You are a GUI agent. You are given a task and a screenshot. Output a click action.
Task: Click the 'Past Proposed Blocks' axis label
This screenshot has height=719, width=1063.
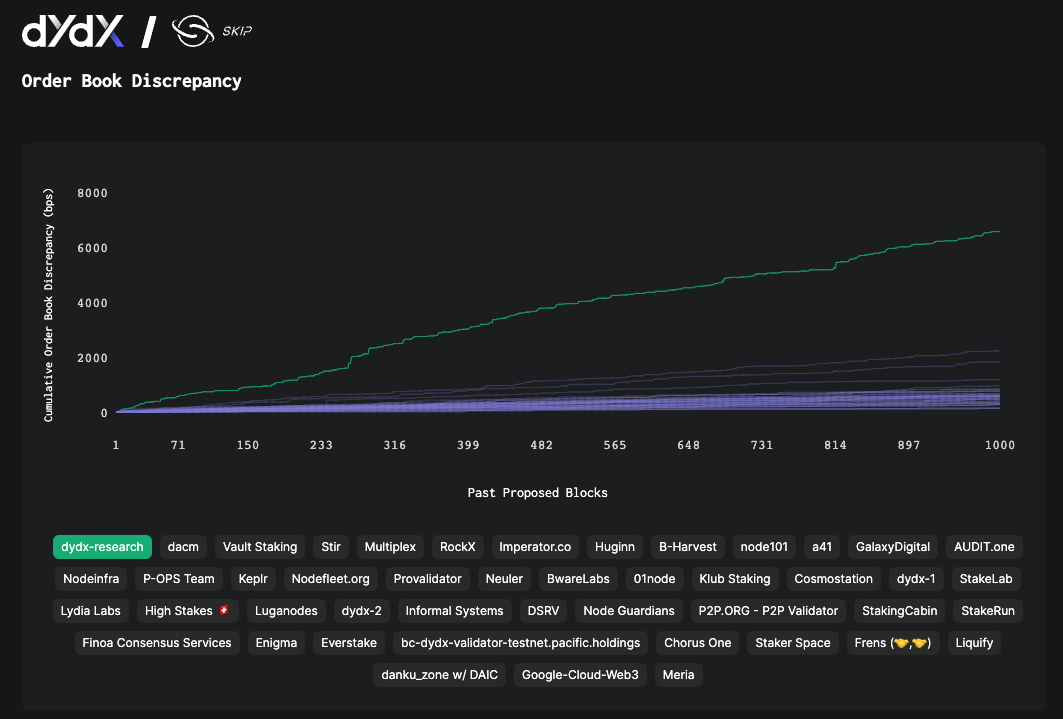538,493
